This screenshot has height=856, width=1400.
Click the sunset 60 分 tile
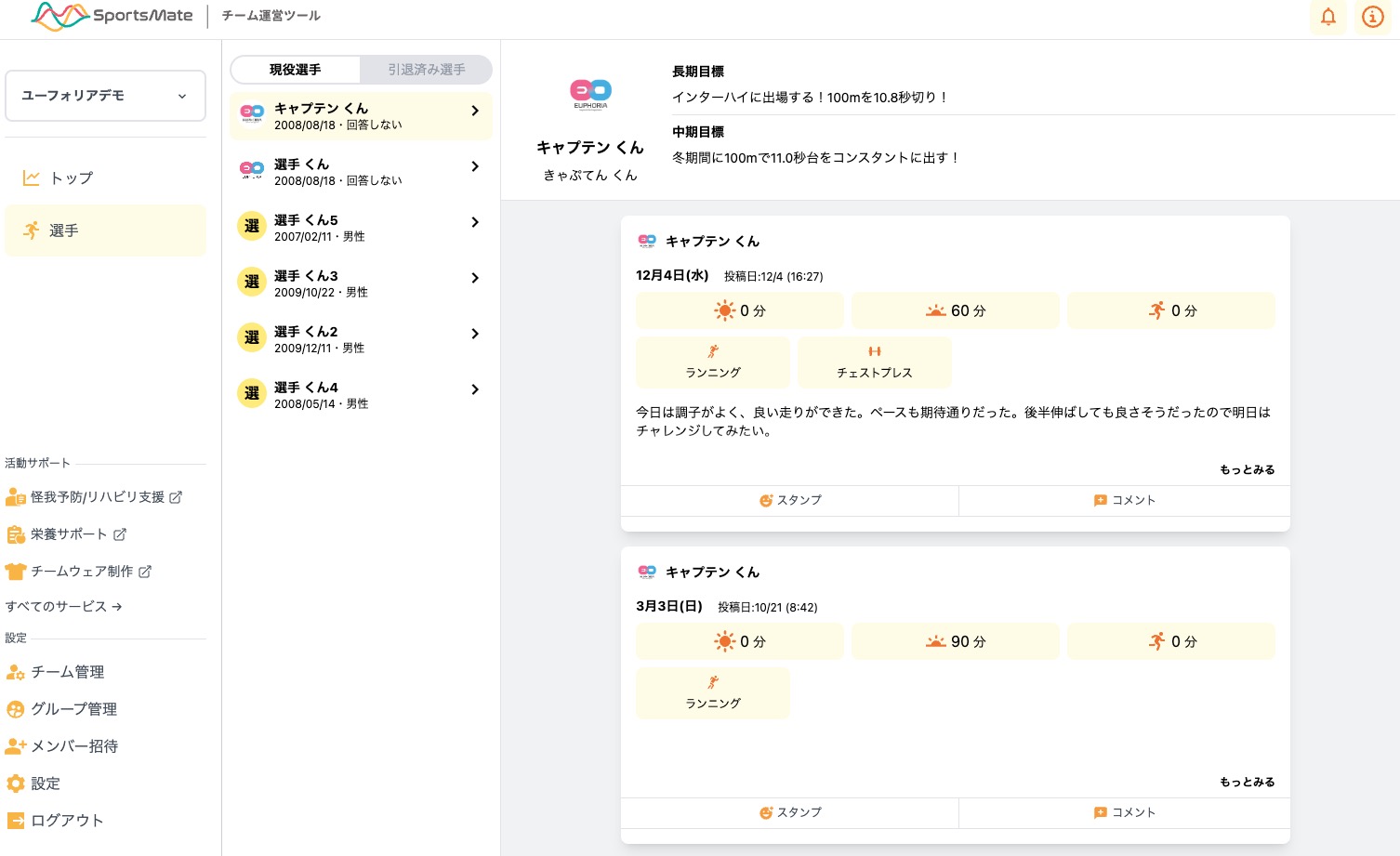[x=956, y=310]
